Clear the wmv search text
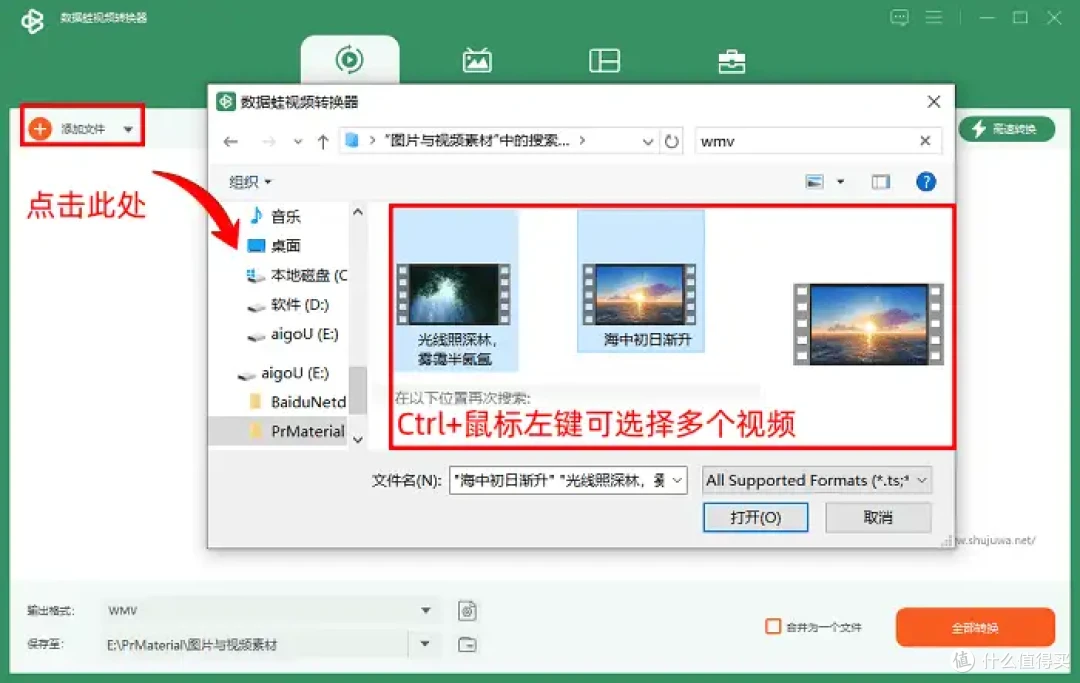The image size is (1080, 683). 925,140
